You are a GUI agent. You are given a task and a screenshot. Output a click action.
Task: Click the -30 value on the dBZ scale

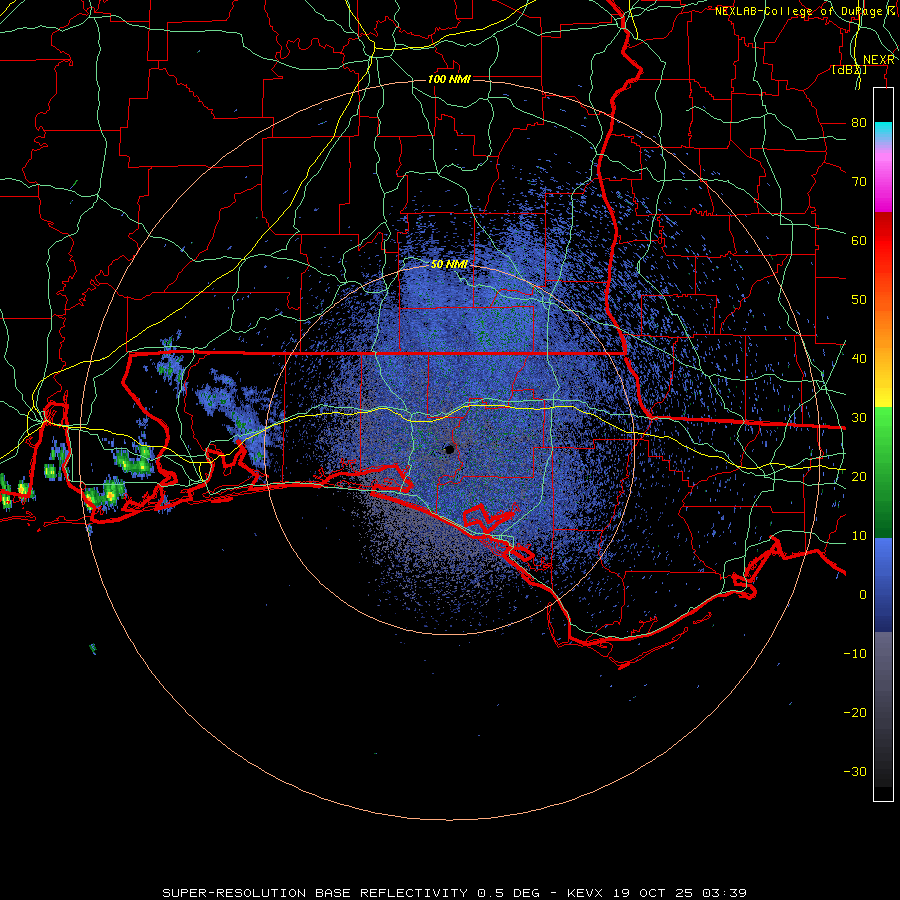(x=855, y=771)
